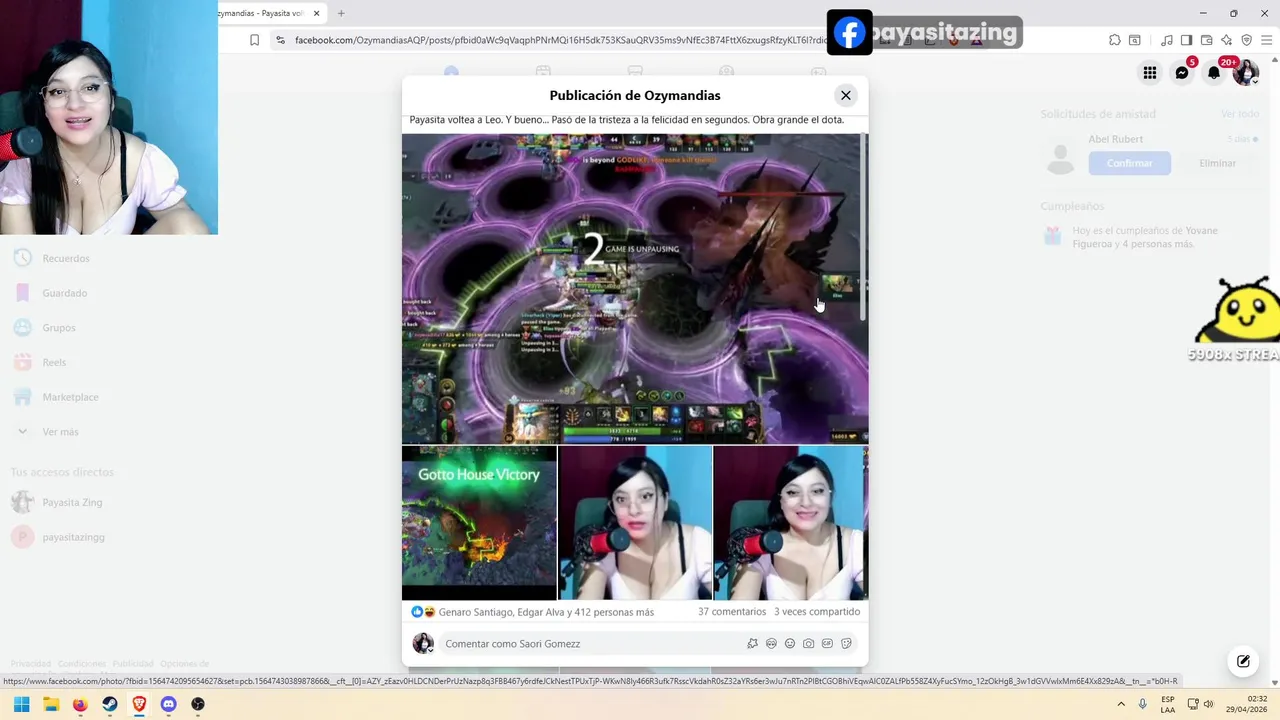Open the Like reaction icon list
This screenshot has height=720, width=1280.
click(417, 612)
